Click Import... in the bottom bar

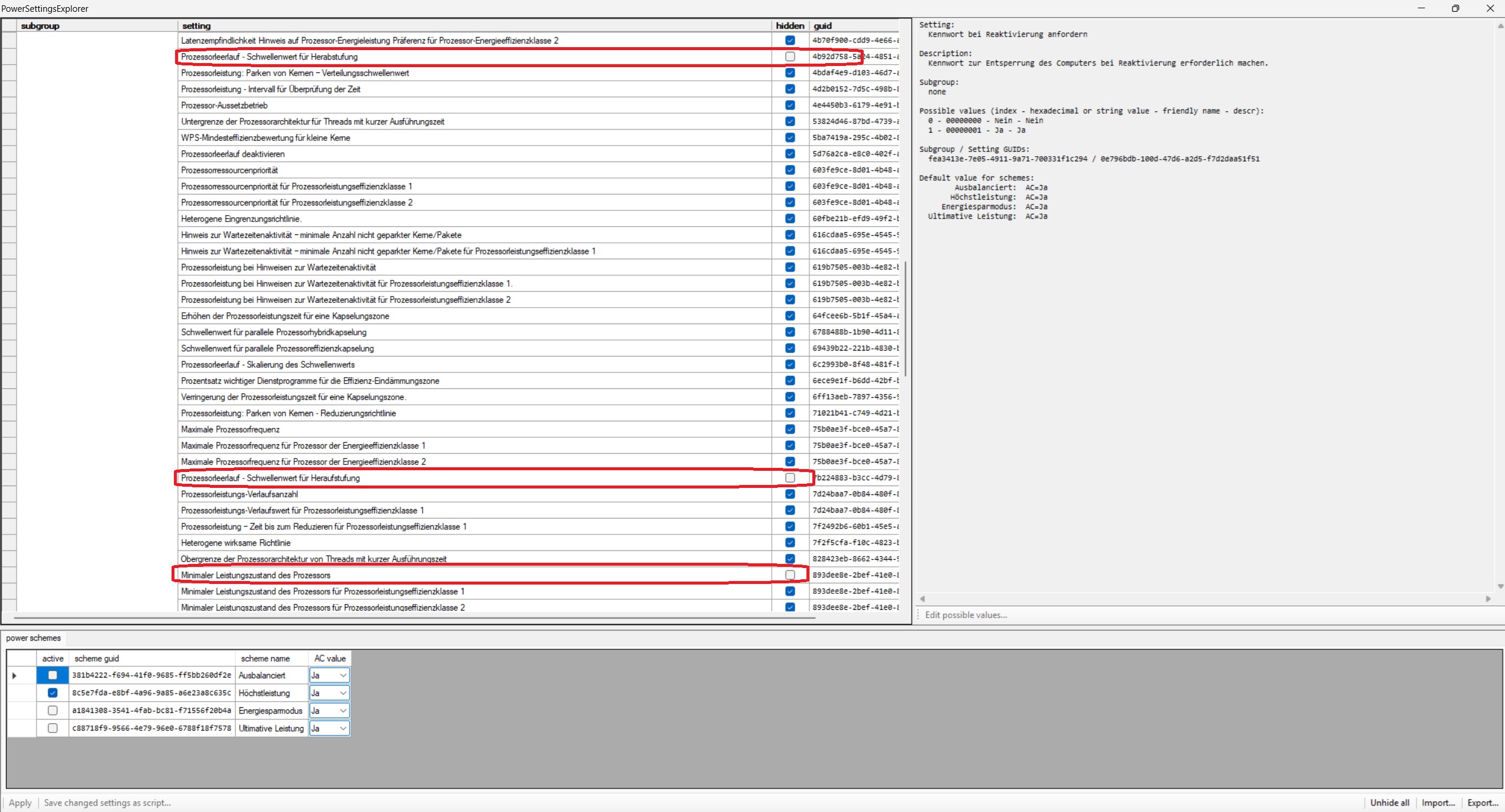[1438, 803]
